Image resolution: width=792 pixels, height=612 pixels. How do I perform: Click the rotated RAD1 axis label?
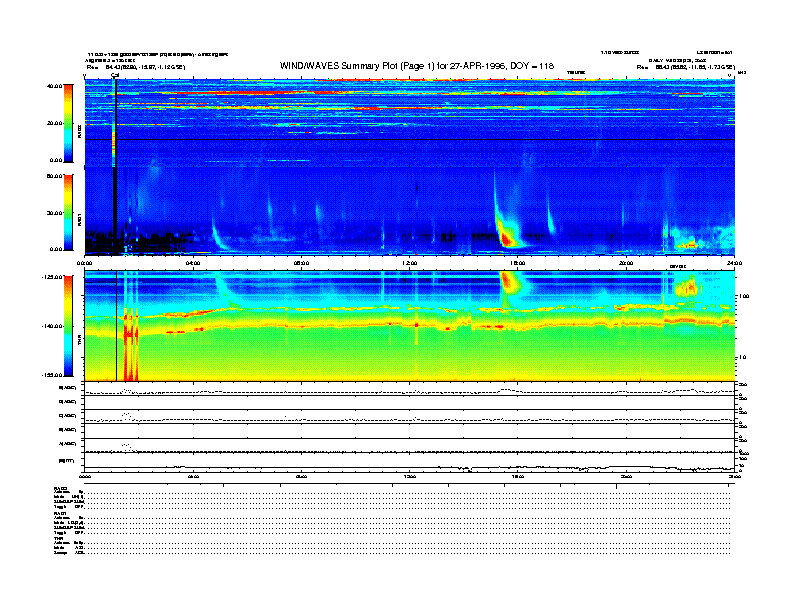[x=79, y=219]
